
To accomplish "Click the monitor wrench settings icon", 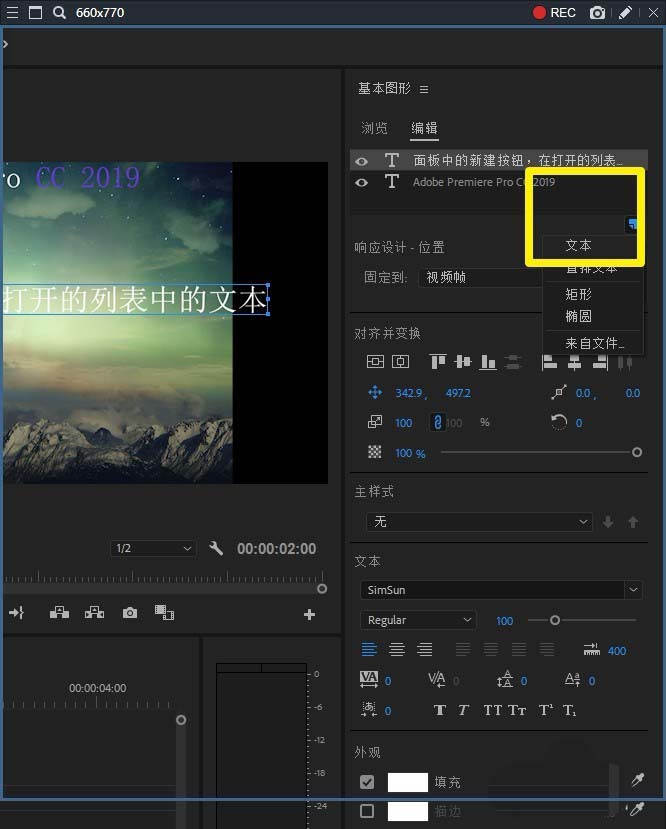I will pyautogui.click(x=216, y=548).
